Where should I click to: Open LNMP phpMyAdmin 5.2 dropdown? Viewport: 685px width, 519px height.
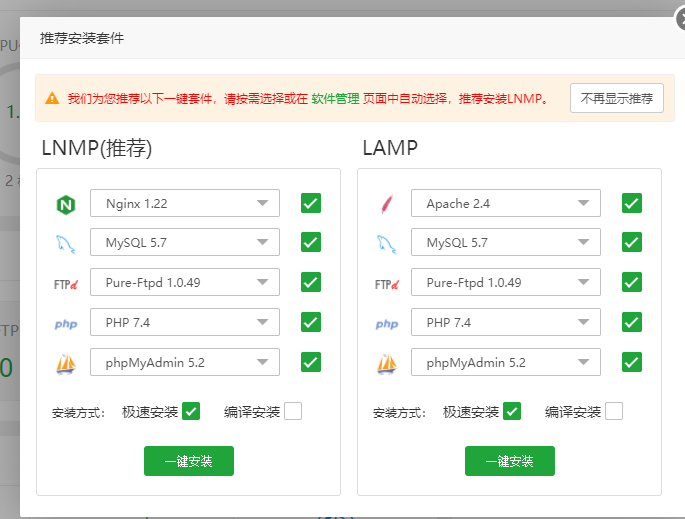(x=185, y=362)
